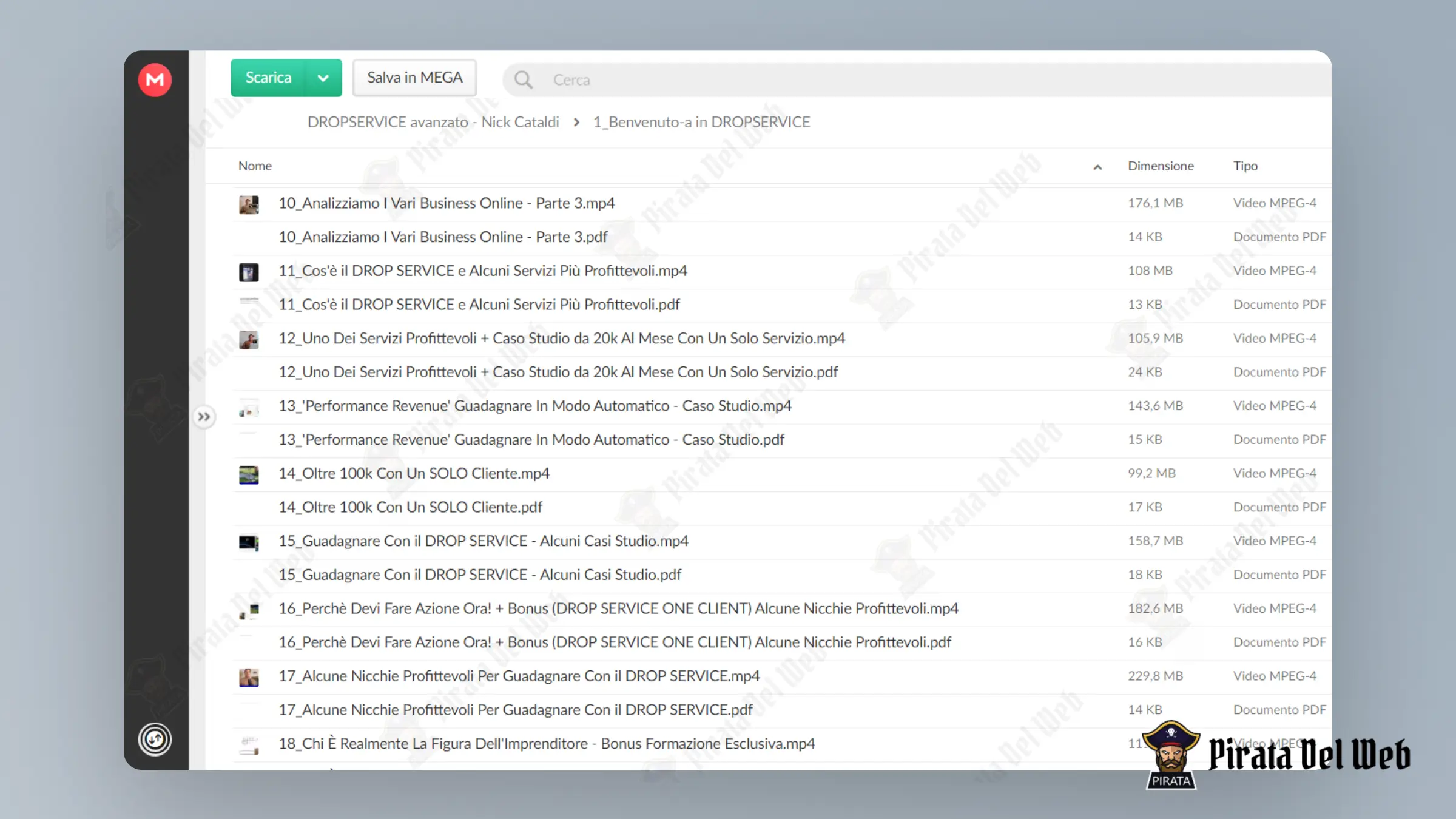Click the Scarica download button
This screenshot has width=1456, height=819.
pyautogui.click(x=268, y=78)
